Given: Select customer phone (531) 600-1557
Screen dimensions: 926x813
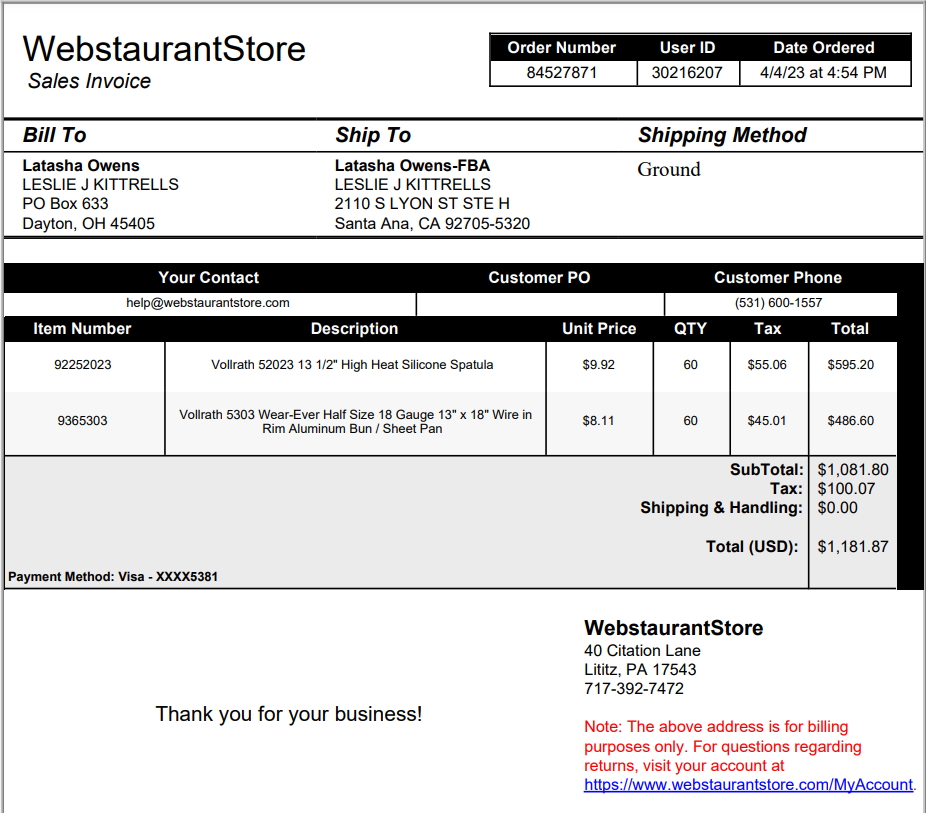Looking at the screenshot, I should click(778, 303).
